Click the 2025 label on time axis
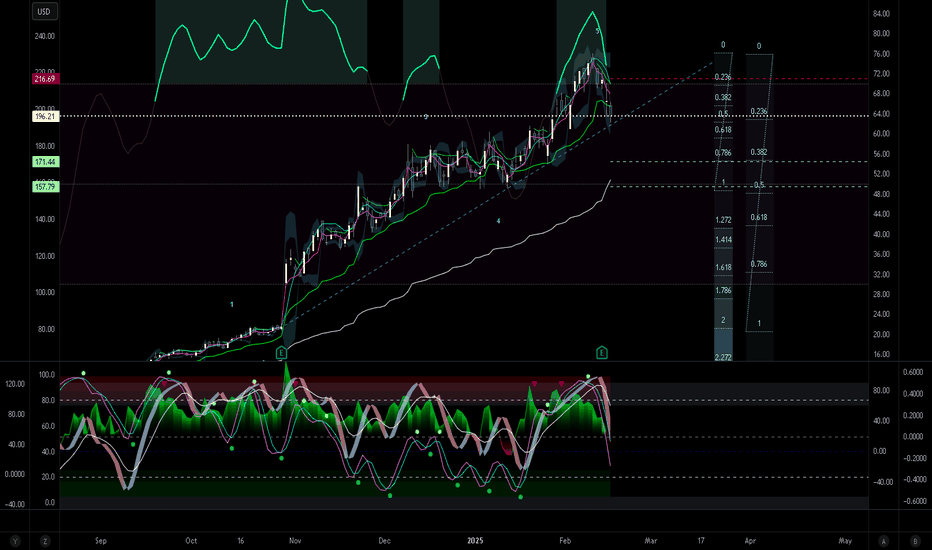Screen dimensions: 932x550 475,540
